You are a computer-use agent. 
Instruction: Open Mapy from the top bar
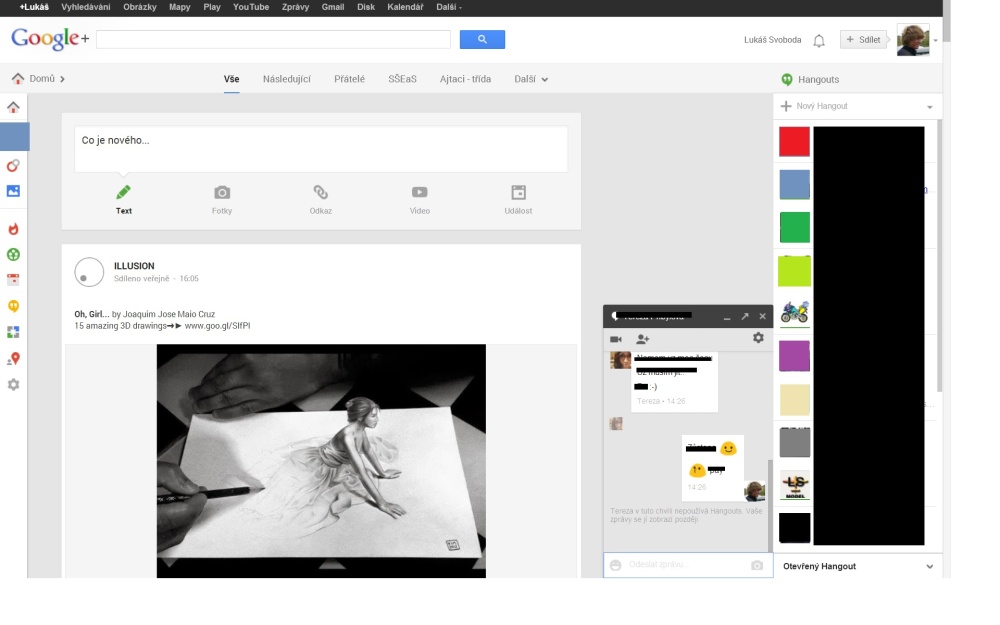(x=180, y=7)
